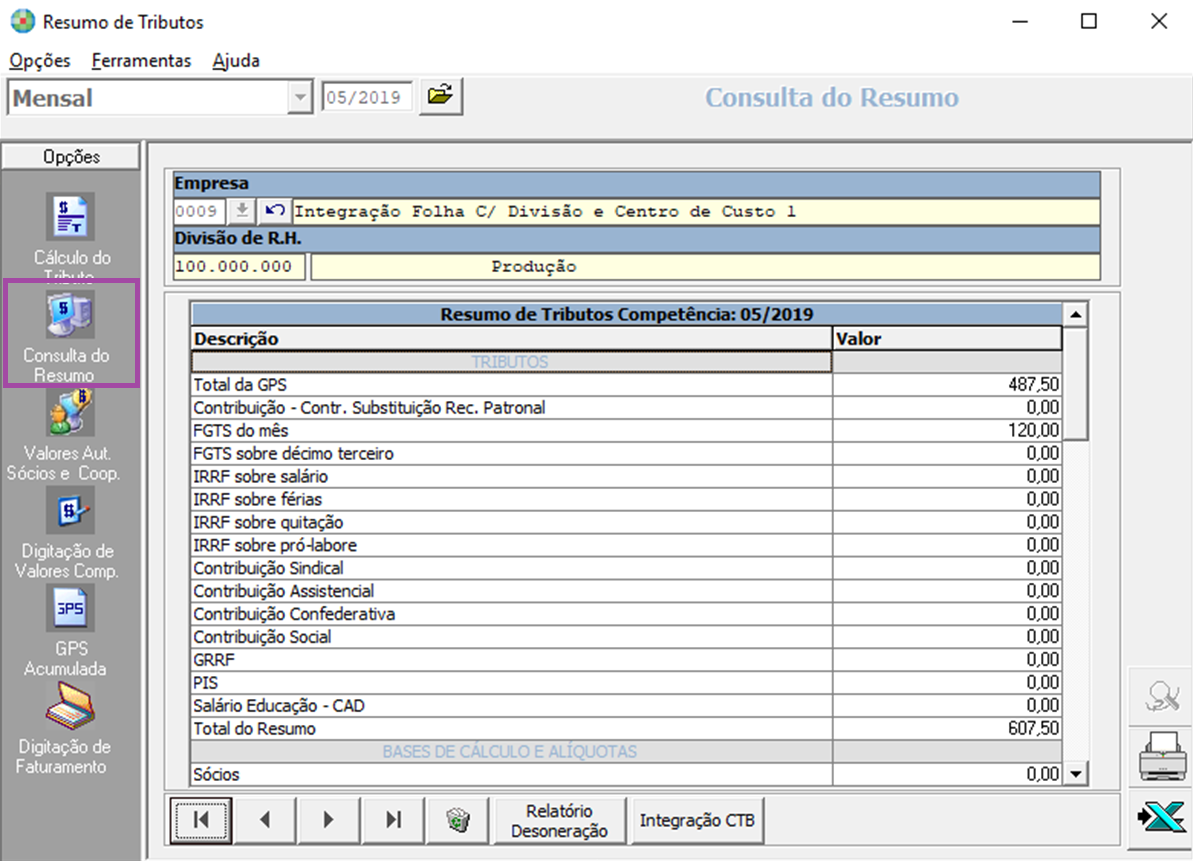The width and height of the screenshot is (1193, 861).
Task: Select the FGTS sobre décimo terceiro row
Action: (625, 453)
